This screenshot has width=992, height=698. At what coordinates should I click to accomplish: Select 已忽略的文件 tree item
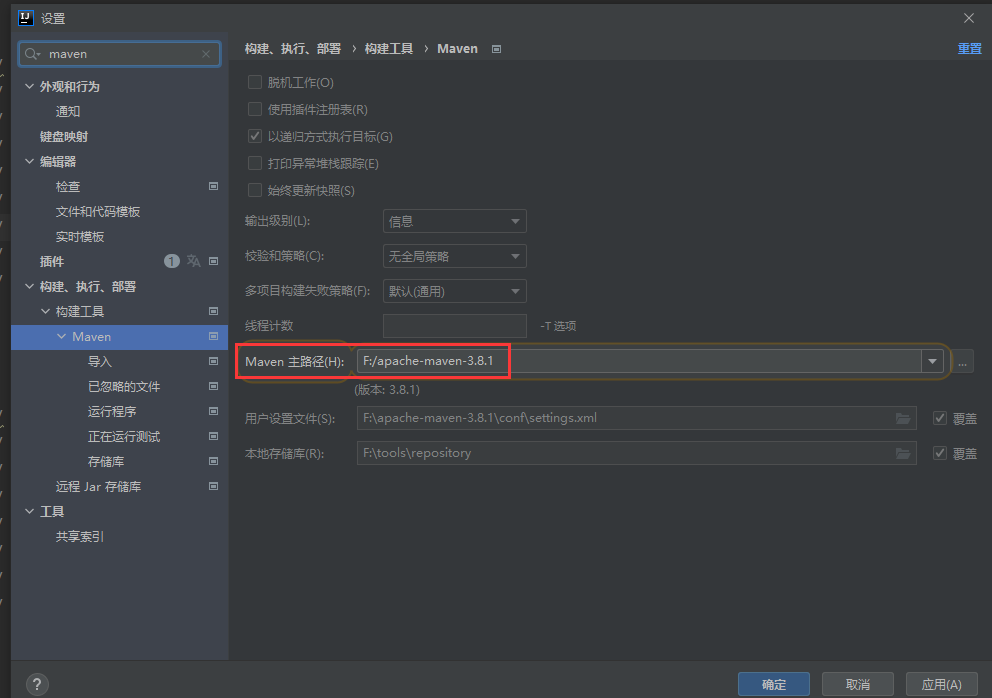(124, 387)
